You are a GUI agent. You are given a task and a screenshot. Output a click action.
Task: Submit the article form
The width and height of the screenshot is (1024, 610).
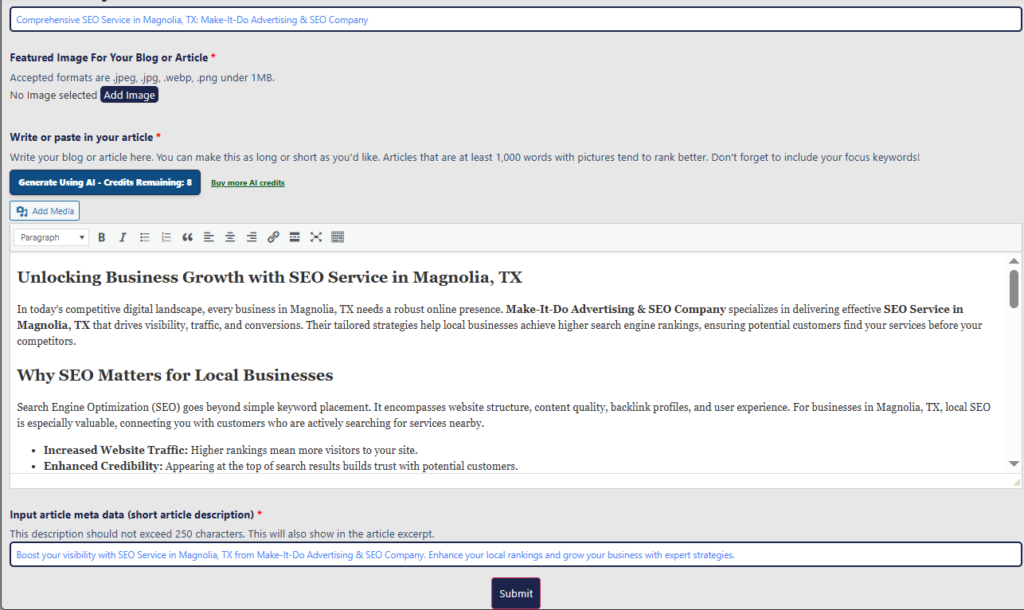(516, 593)
